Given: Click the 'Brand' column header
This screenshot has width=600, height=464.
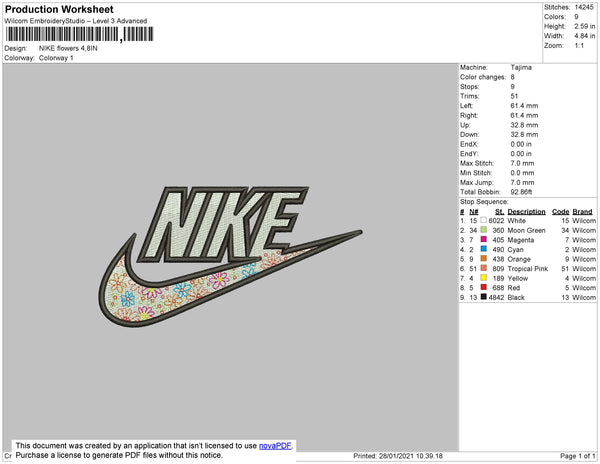Looking at the screenshot, I should point(582,212).
